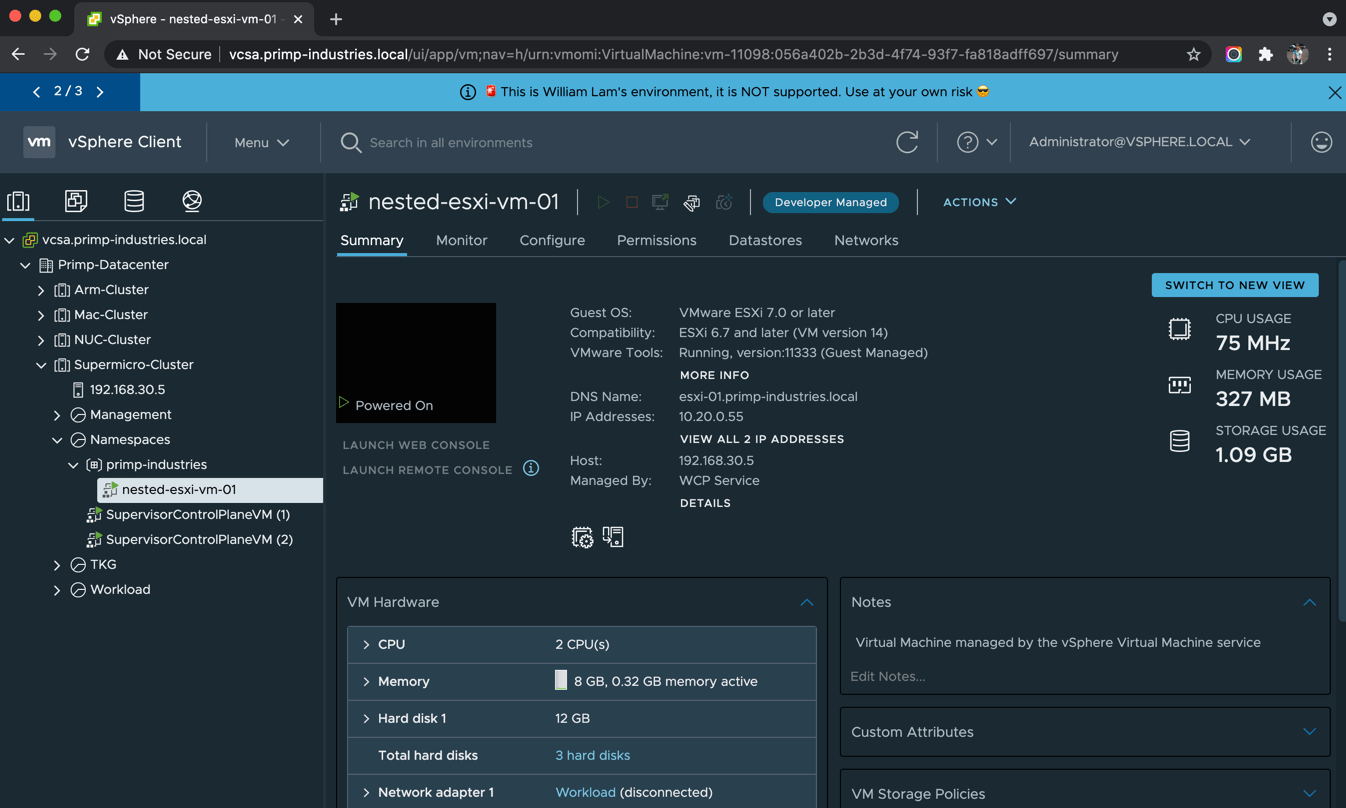Bookmark this page with star icon

1193,55
